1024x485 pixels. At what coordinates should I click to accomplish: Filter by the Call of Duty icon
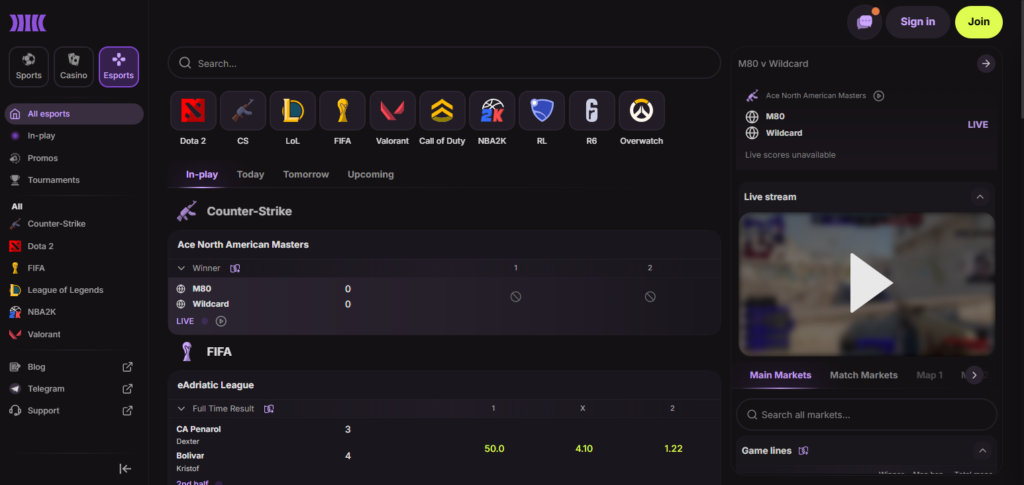pos(442,111)
